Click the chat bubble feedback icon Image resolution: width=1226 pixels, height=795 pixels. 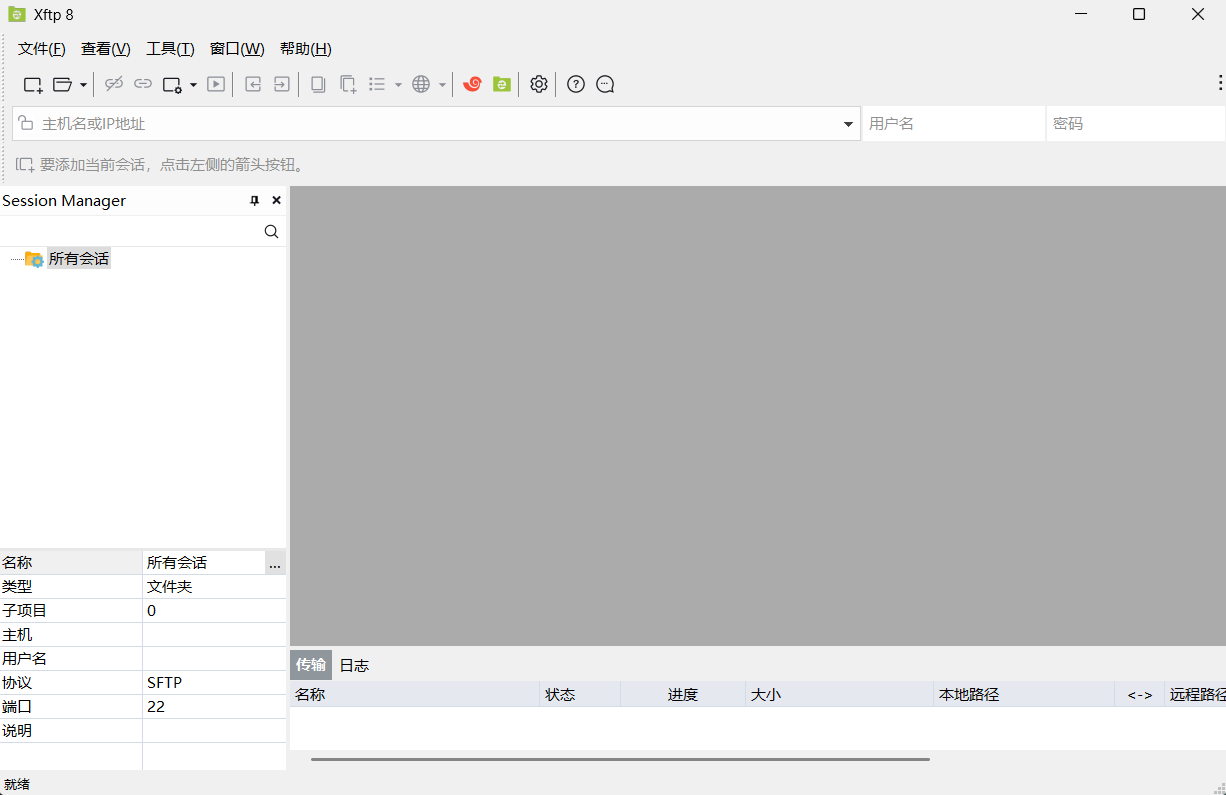pos(605,84)
